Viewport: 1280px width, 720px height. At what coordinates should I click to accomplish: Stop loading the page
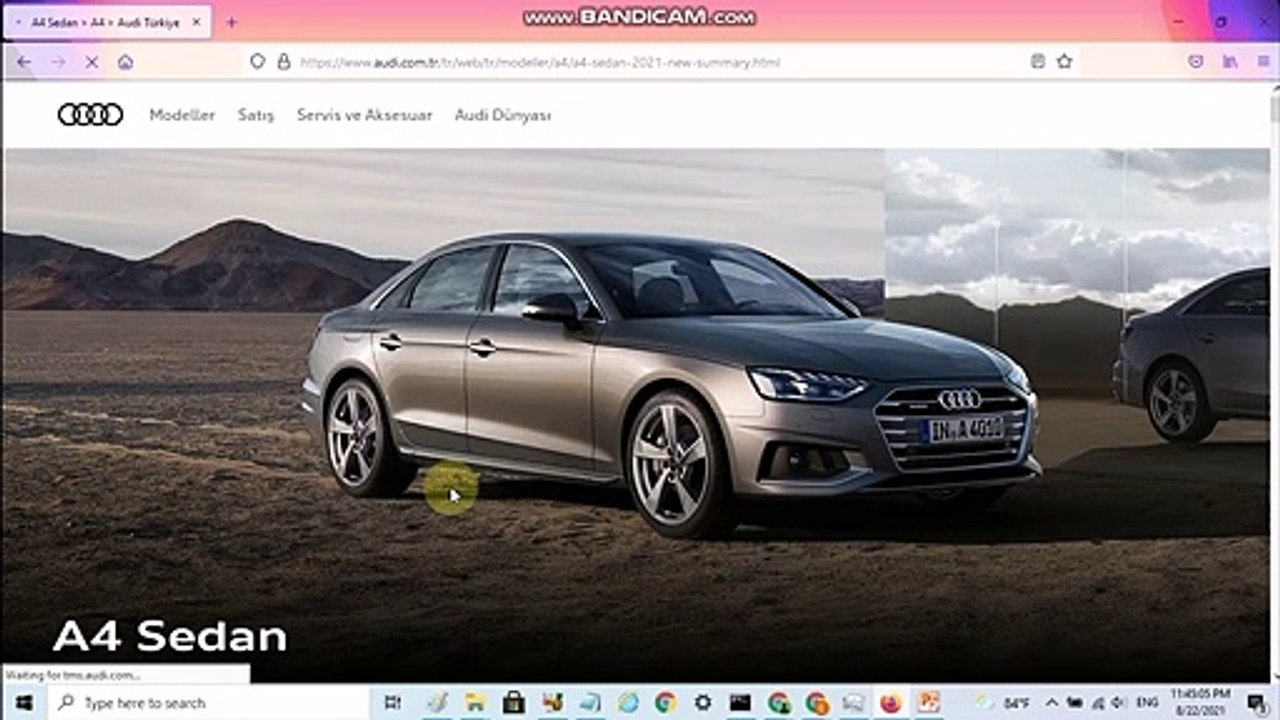click(91, 62)
